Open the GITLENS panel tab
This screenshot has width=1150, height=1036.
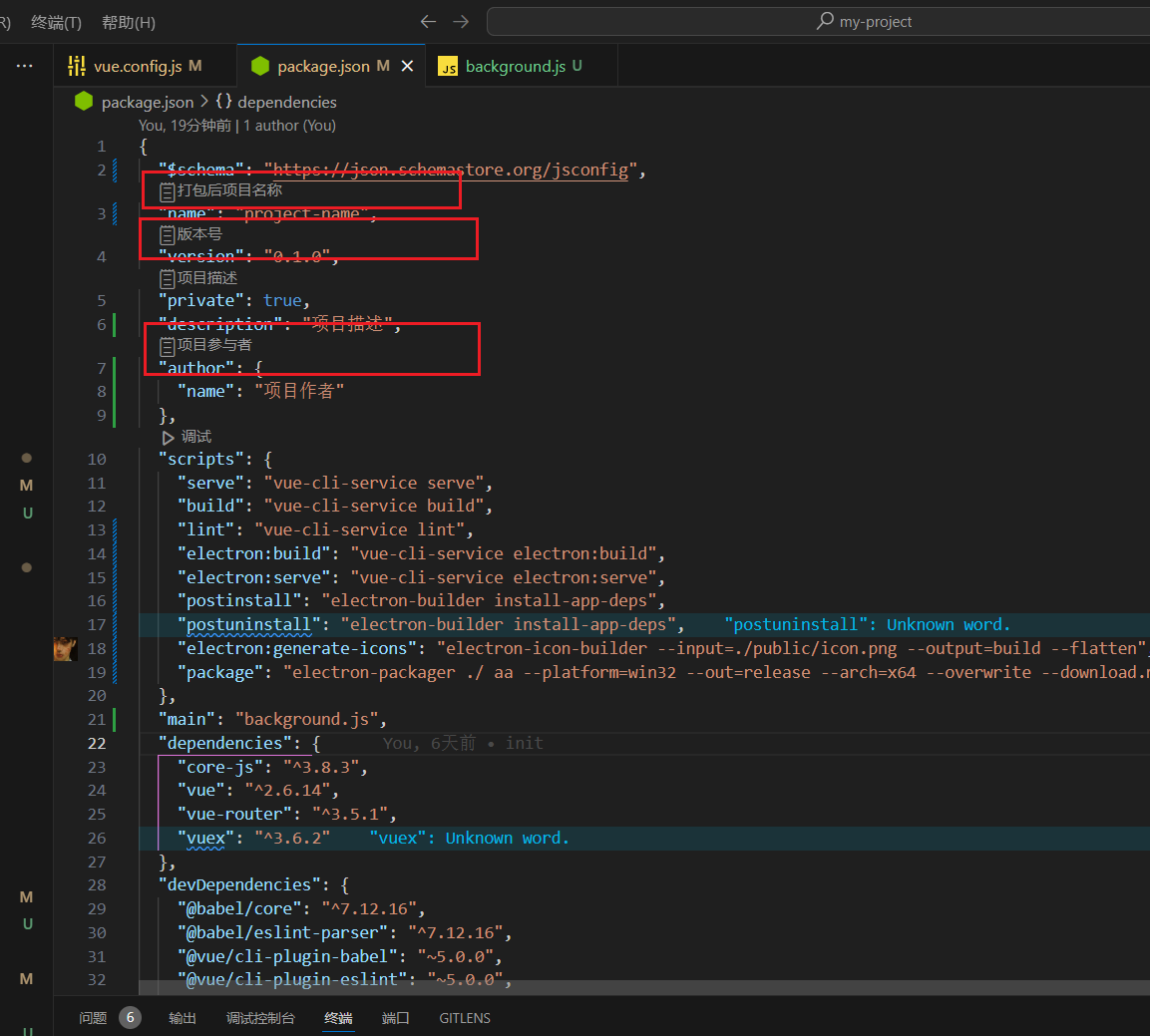(465, 1018)
